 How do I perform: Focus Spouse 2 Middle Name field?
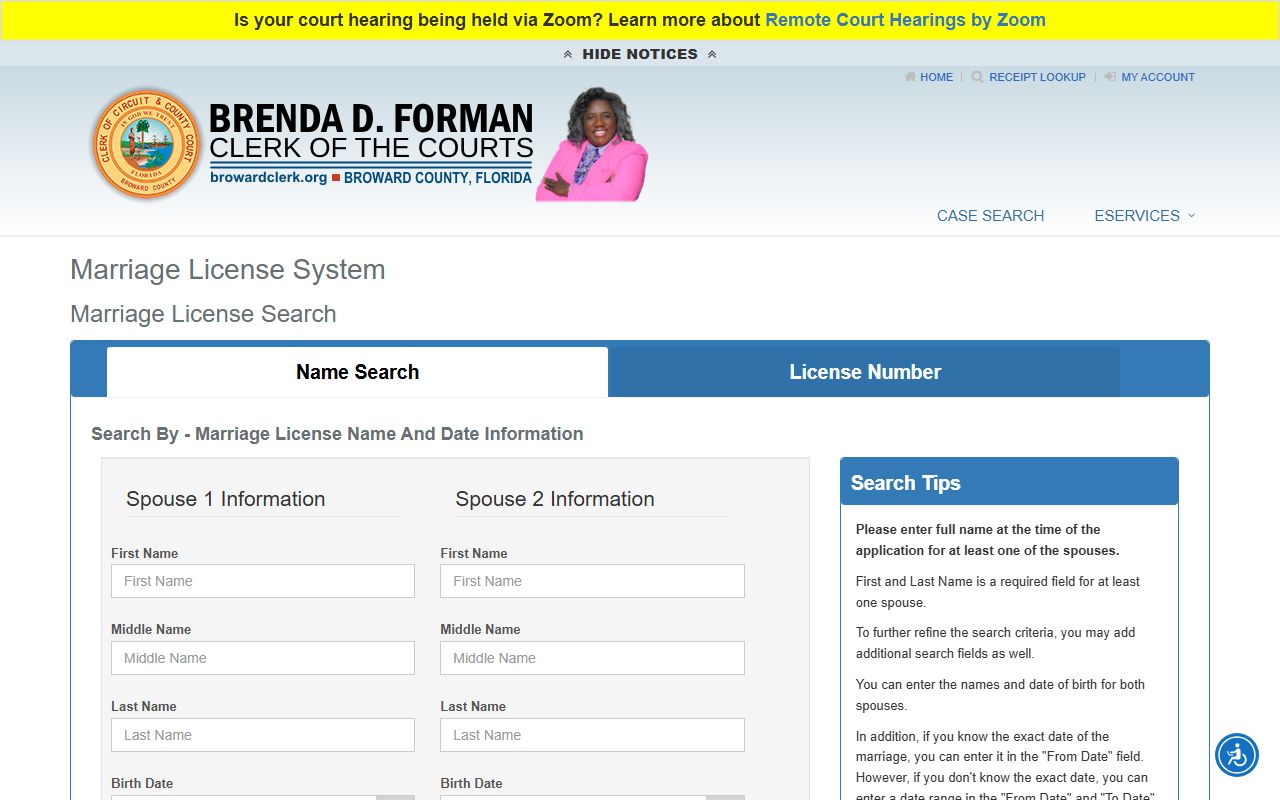coord(592,658)
